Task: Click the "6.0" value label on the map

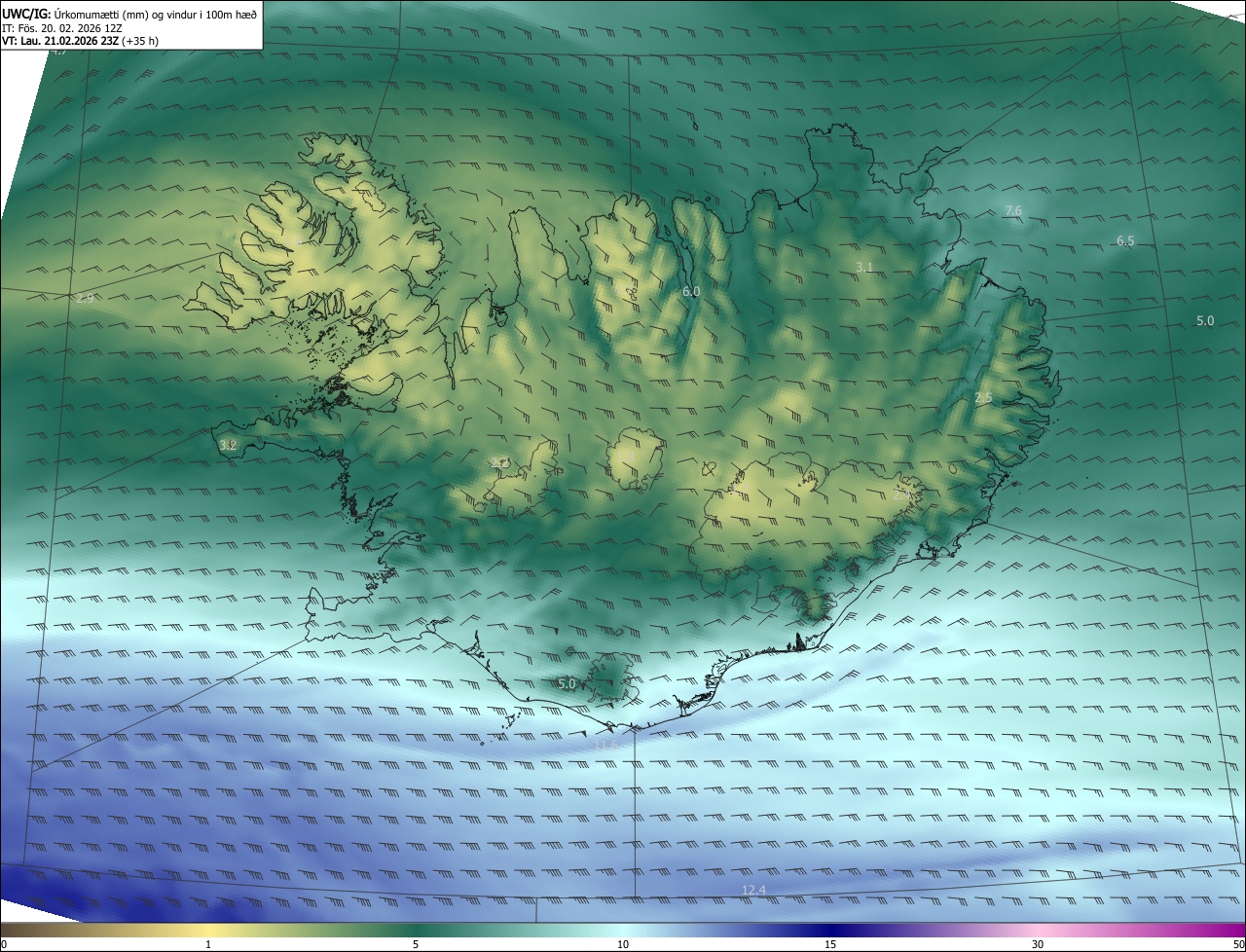Action: (x=691, y=291)
